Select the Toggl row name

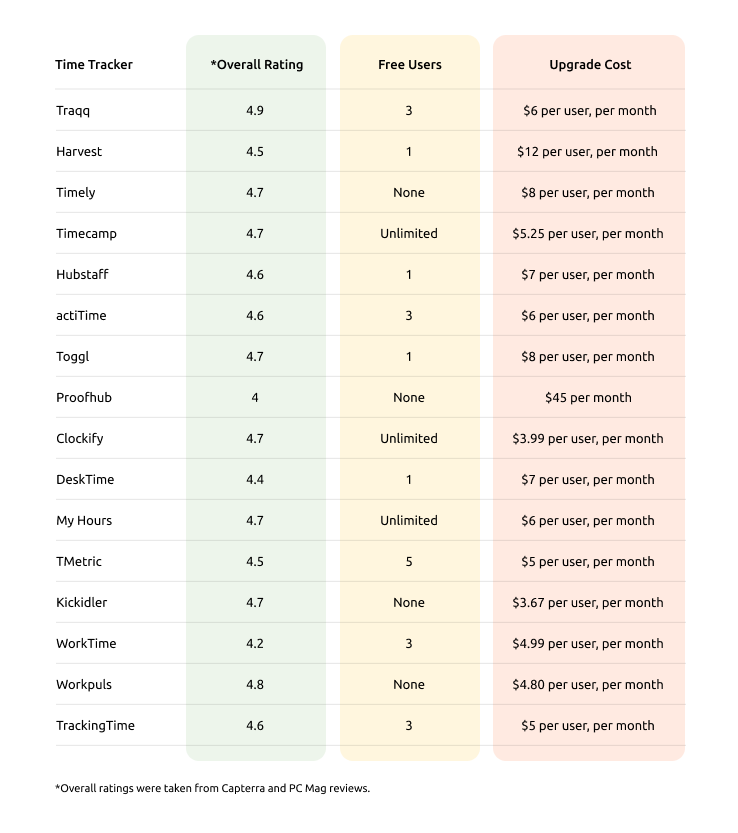click(x=73, y=356)
